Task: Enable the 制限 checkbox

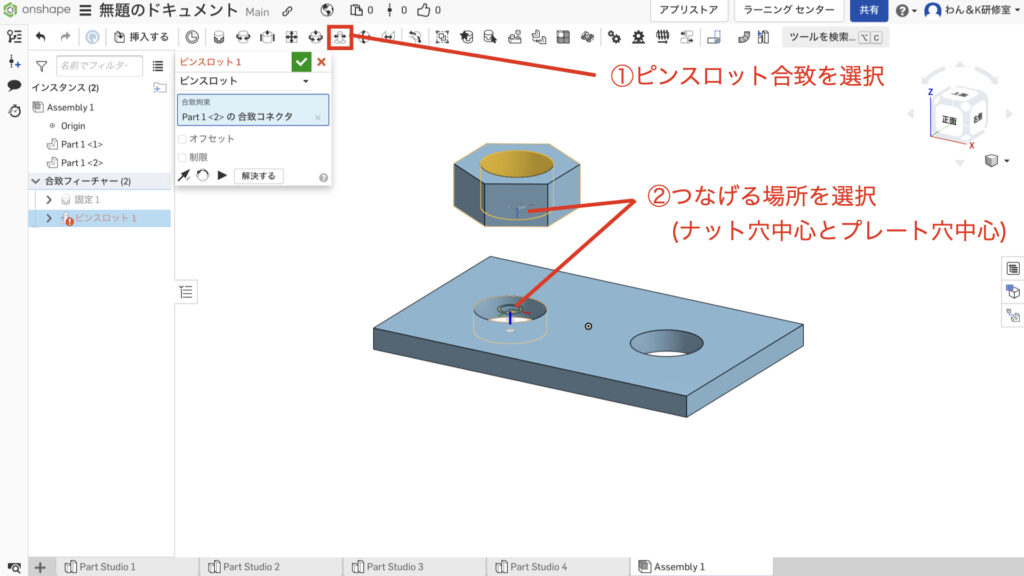Action: 182,157
